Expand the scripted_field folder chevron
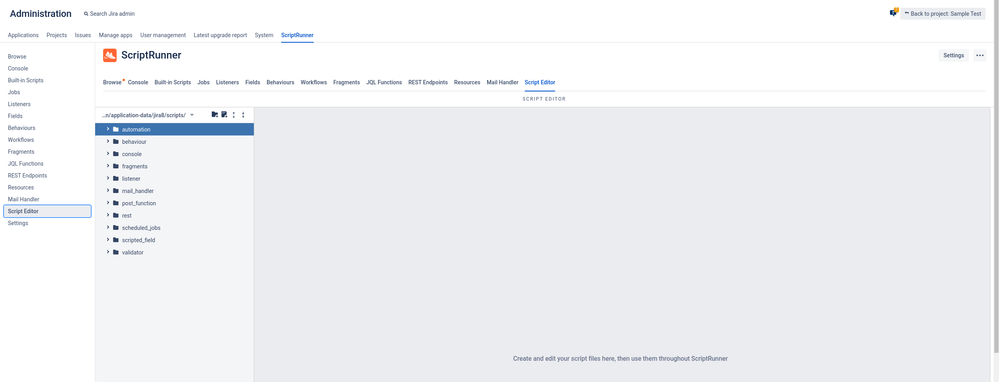 tap(108, 240)
